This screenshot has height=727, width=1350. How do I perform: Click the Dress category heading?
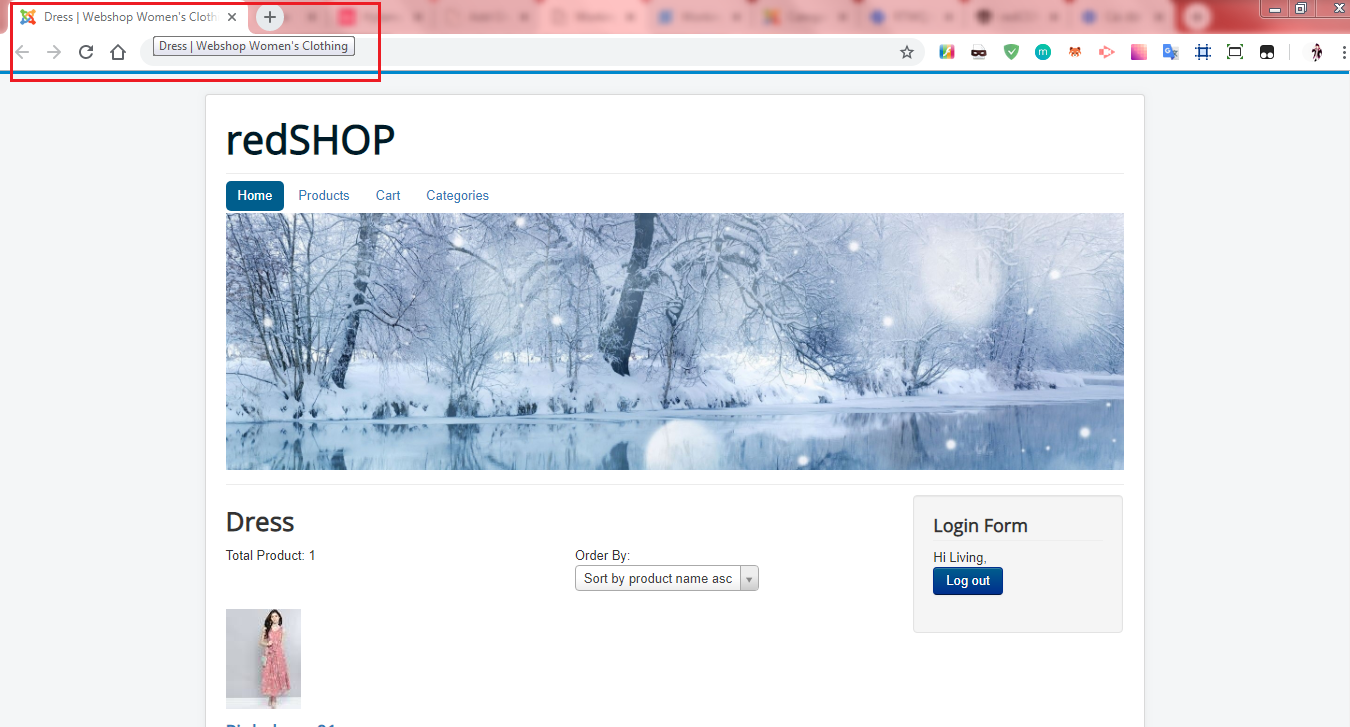260,522
